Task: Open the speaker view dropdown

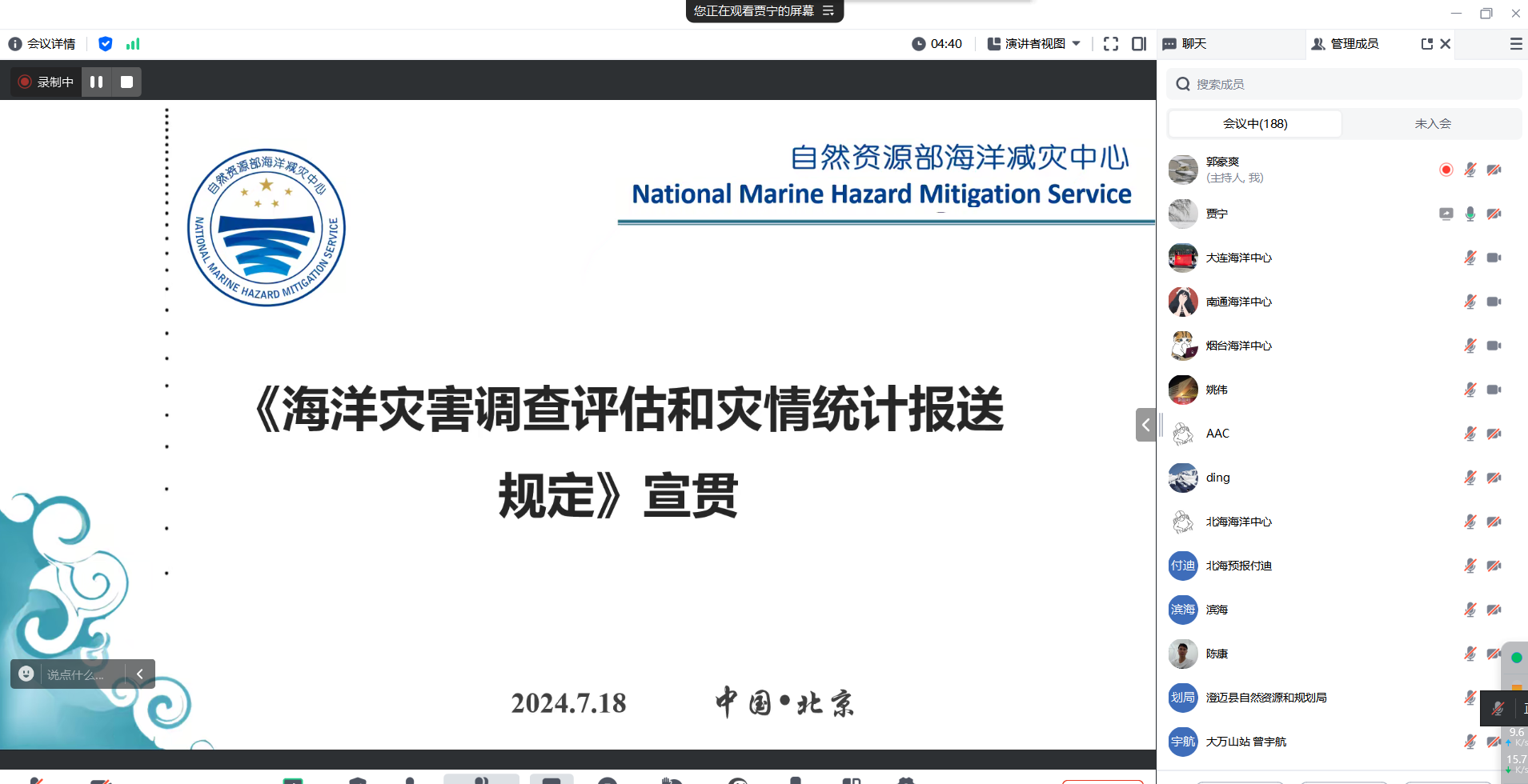Action: (1034, 44)
